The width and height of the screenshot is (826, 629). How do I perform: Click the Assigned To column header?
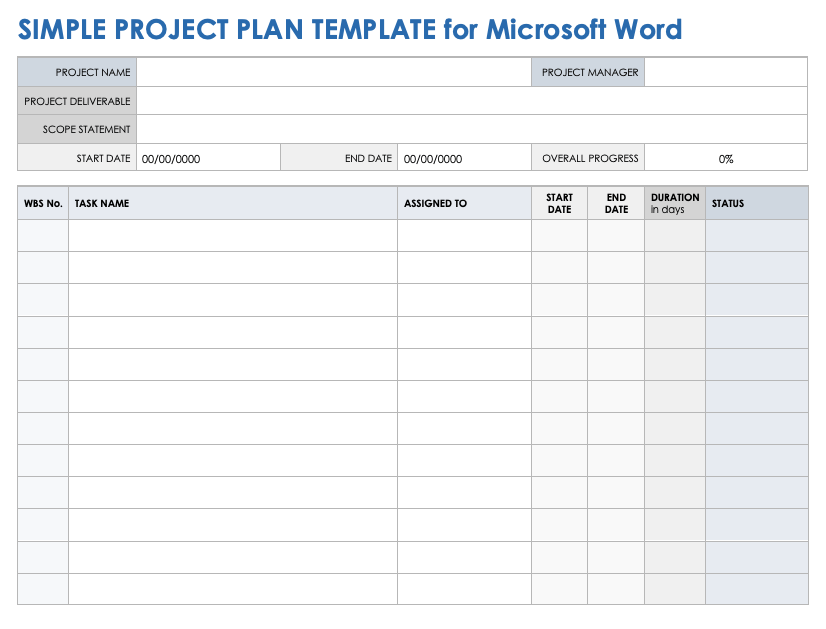click(435, 204)
